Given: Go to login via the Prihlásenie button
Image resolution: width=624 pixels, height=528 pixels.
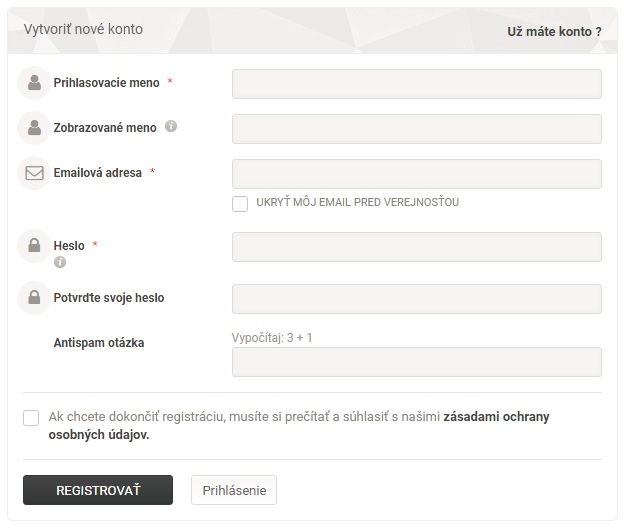Looking at the screenshot, I should point(234,490).
